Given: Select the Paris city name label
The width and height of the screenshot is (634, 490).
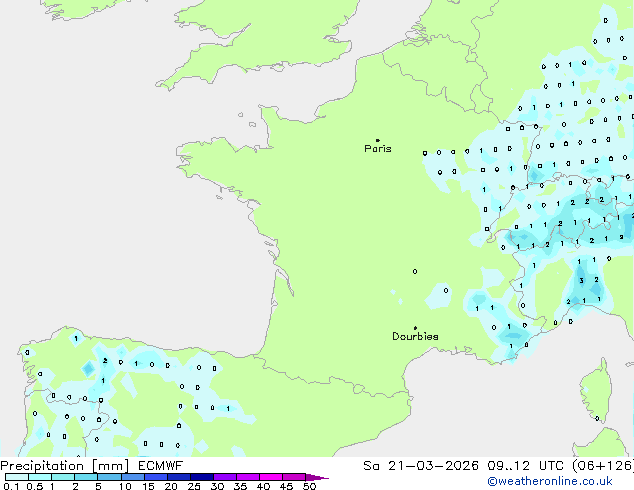Looking at the screenshot, I should (x=378, y=149).
